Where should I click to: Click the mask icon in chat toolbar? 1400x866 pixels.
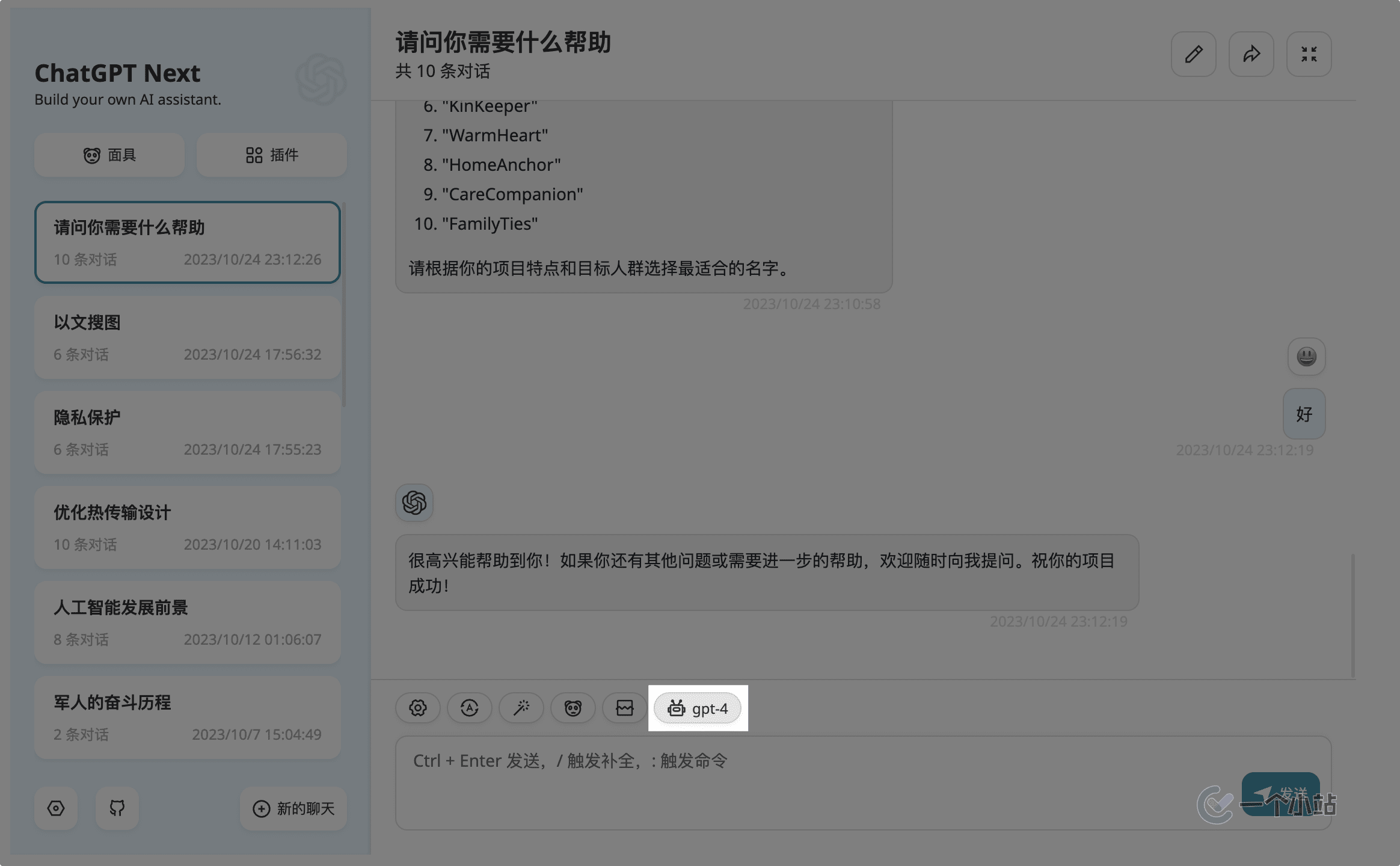[x=573, y=708]
